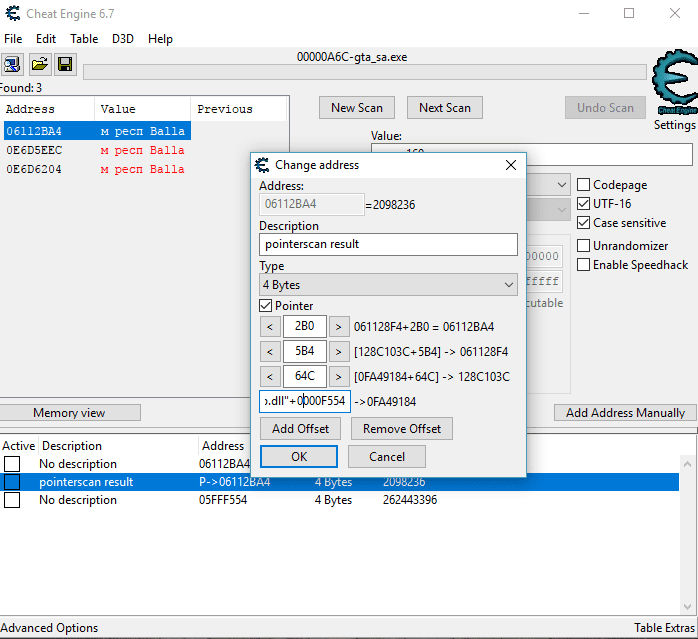Enable the Speedhack checkbox
Image resolution: width=698 pixels, height=639 pixels.
tap(584, 265)
